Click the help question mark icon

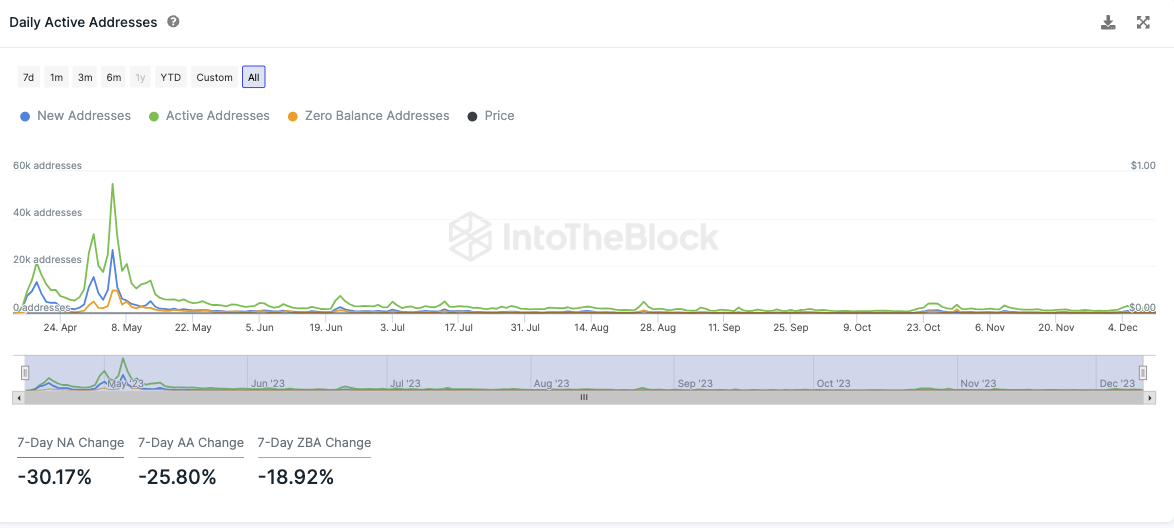point(173,21)
